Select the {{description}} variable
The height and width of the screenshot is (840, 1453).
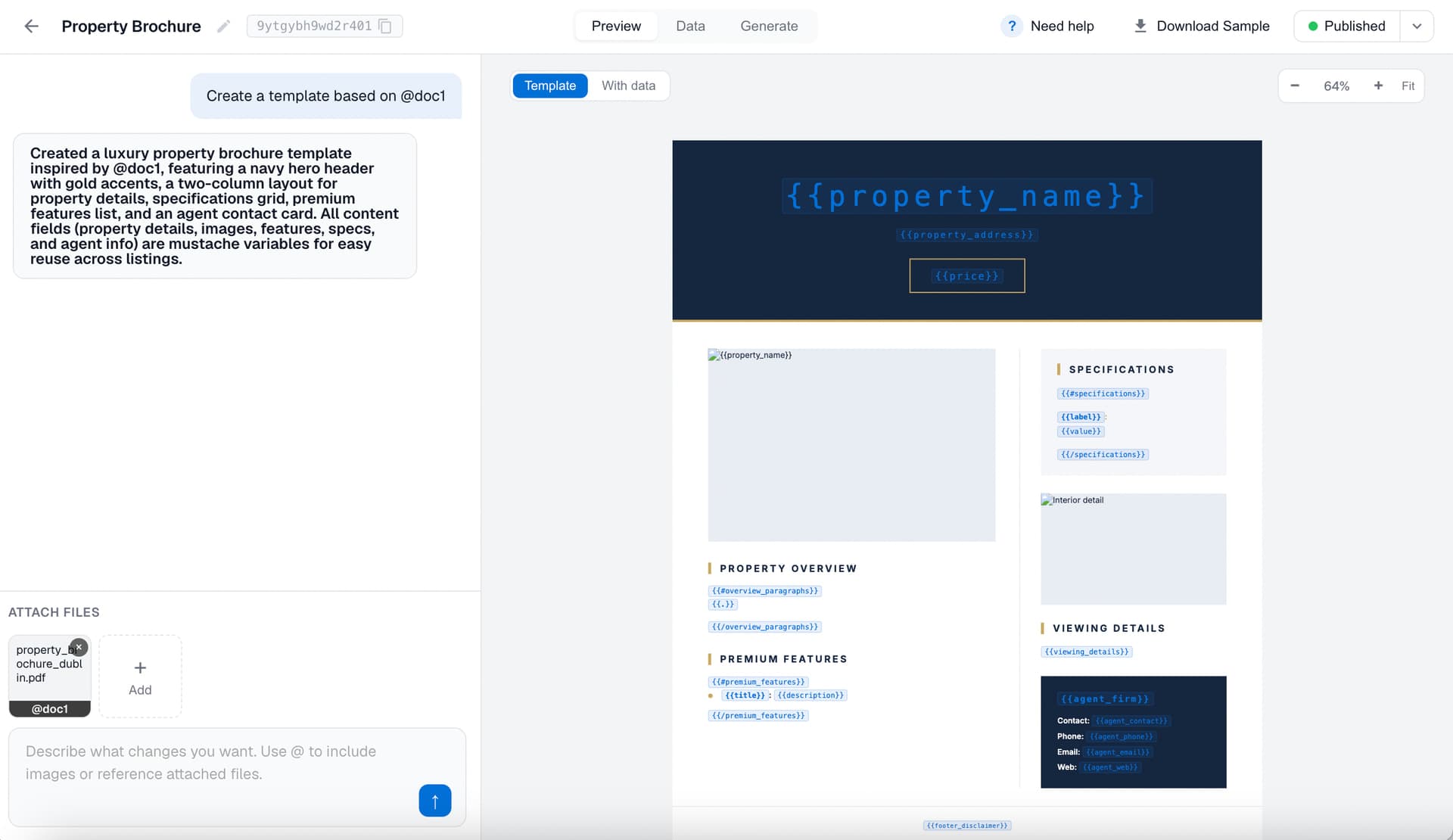(811, 695)
